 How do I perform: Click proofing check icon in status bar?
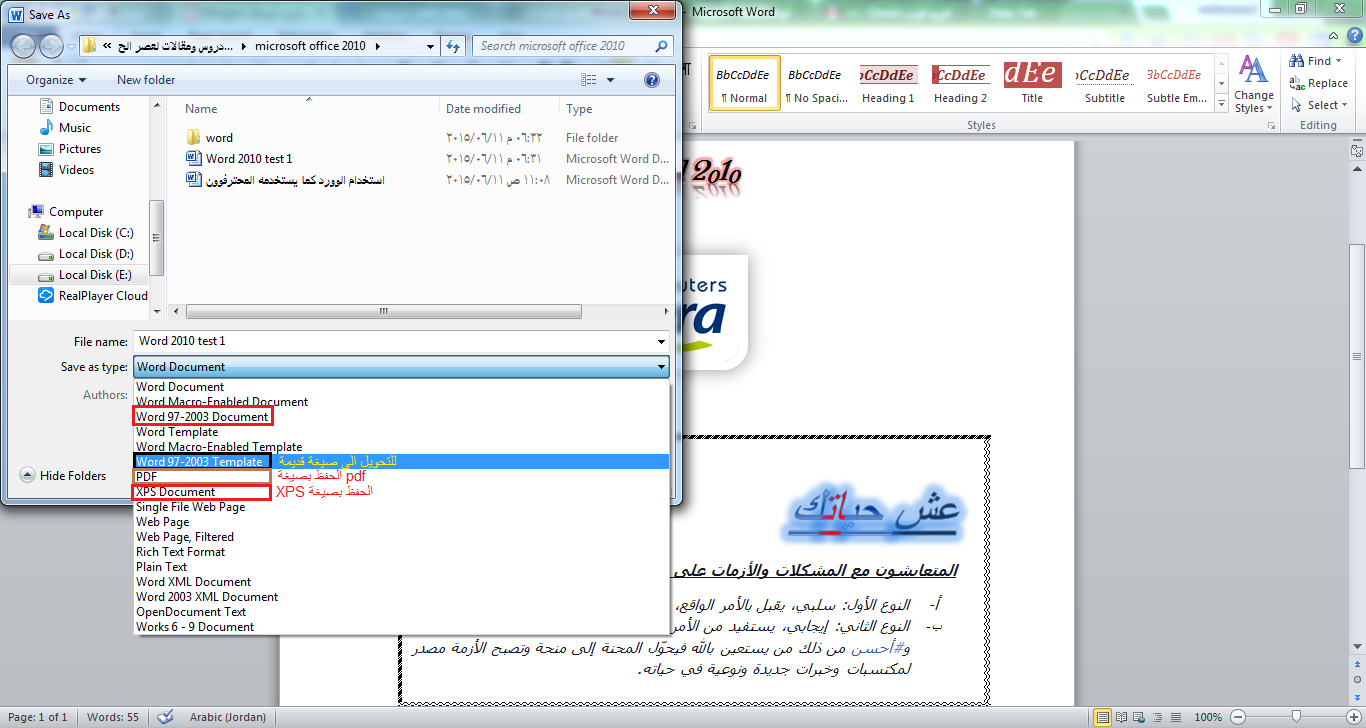(x=166, y=717)
